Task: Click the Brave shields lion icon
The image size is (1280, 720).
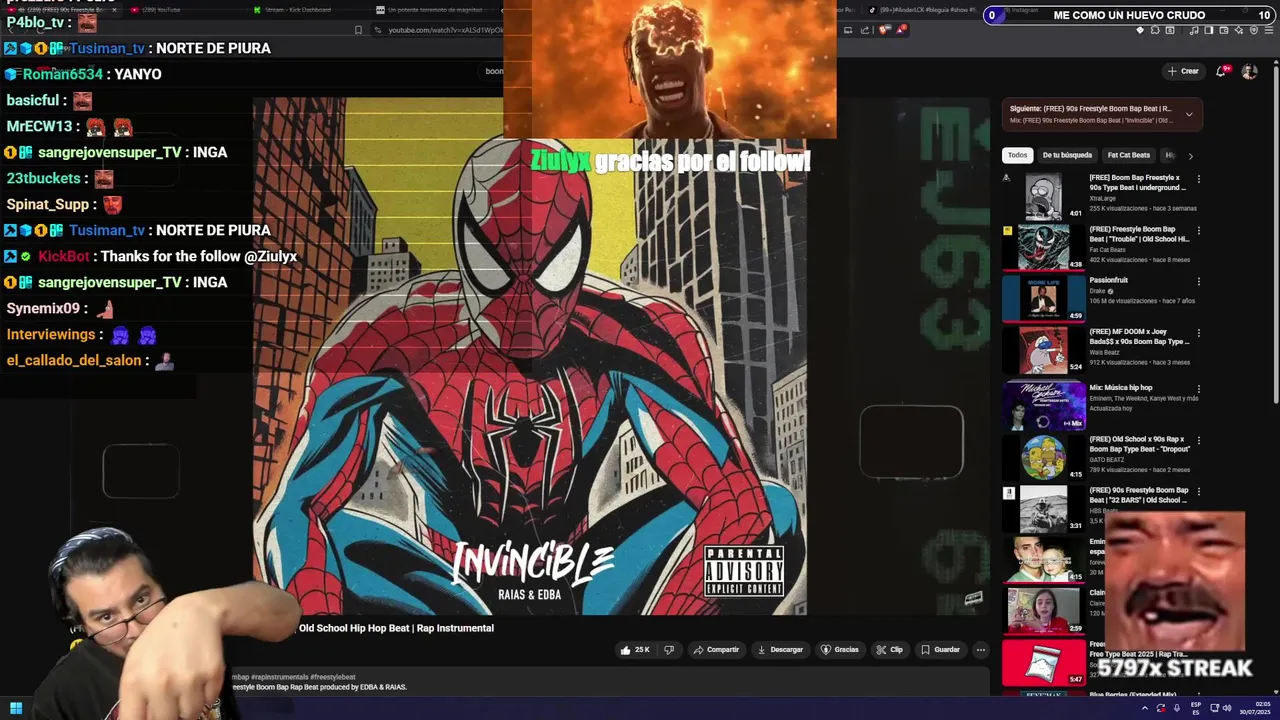Action: [883, 30]
